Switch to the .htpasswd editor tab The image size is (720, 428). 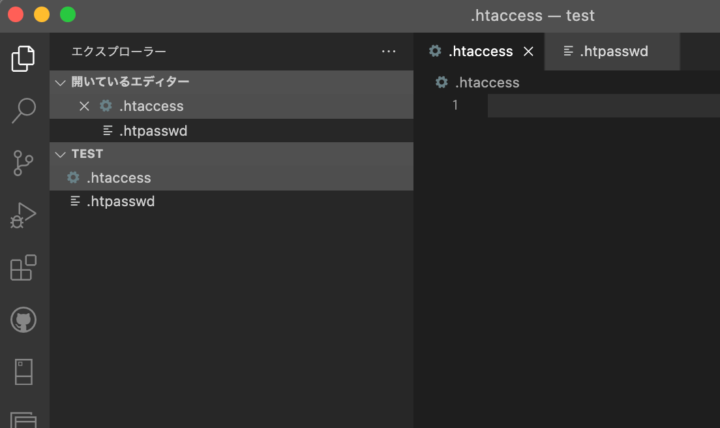click(612, 51)
